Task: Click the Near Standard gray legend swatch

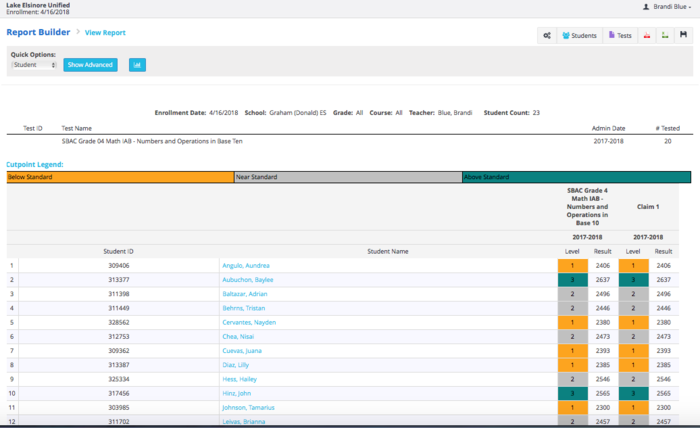Action: [347, 177]
